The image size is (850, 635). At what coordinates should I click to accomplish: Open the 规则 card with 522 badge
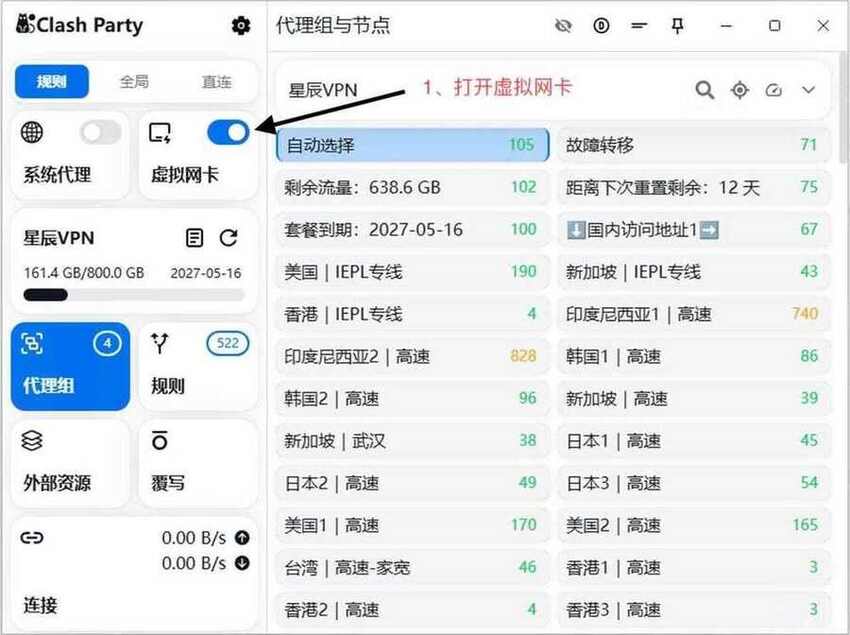click(x=198, y=367)
